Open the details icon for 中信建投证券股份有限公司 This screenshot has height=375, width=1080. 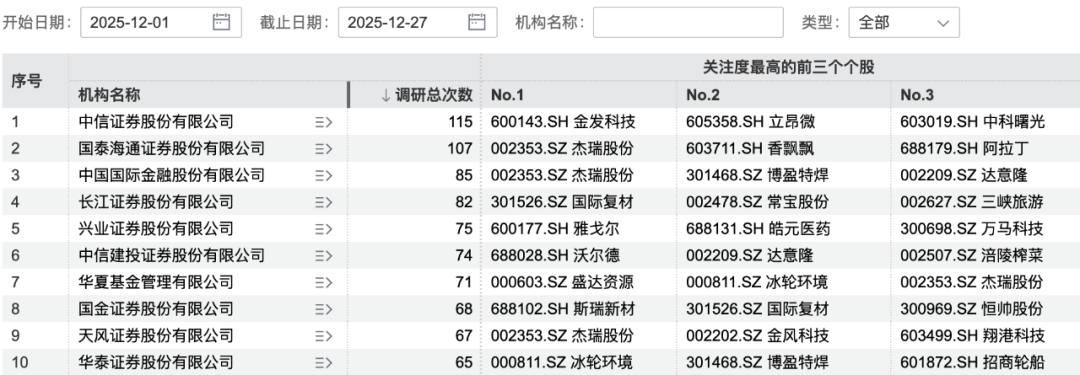coord(324,256)
